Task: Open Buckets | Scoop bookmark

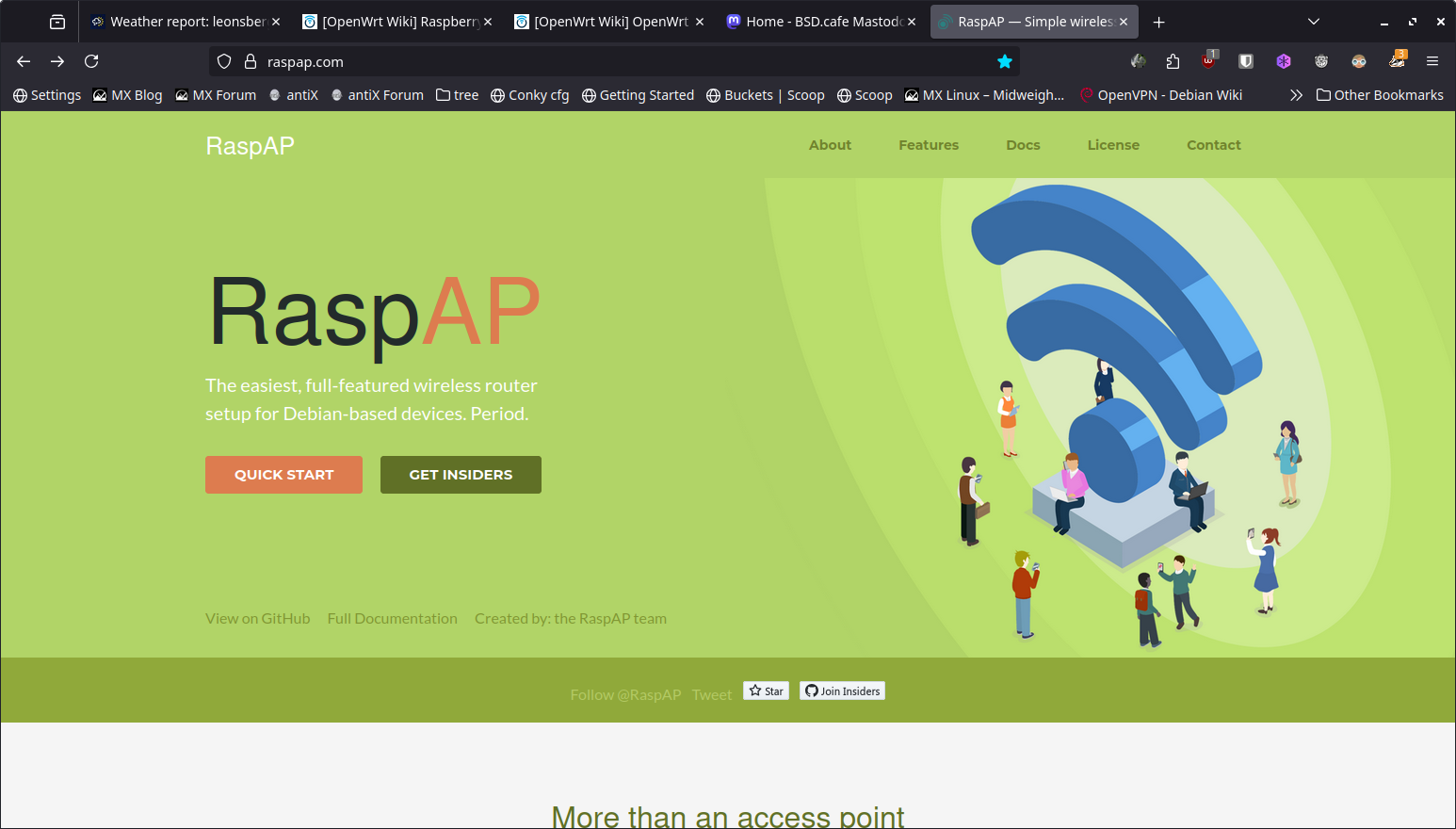Action: click(766, 95)
